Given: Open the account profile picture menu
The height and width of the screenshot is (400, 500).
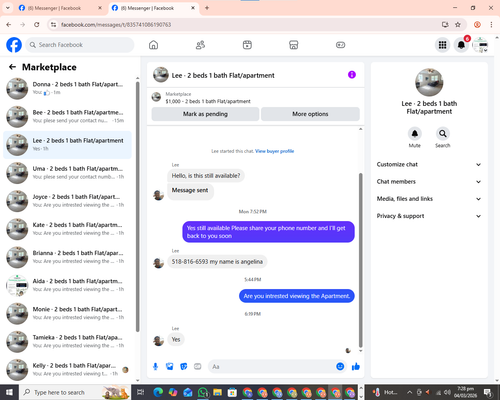Looking at the screenshot, I should click(480, 45).
